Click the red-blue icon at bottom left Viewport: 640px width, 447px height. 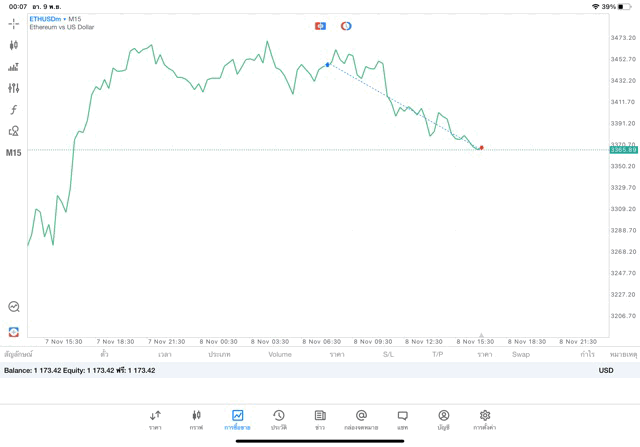tap(13, 330)
